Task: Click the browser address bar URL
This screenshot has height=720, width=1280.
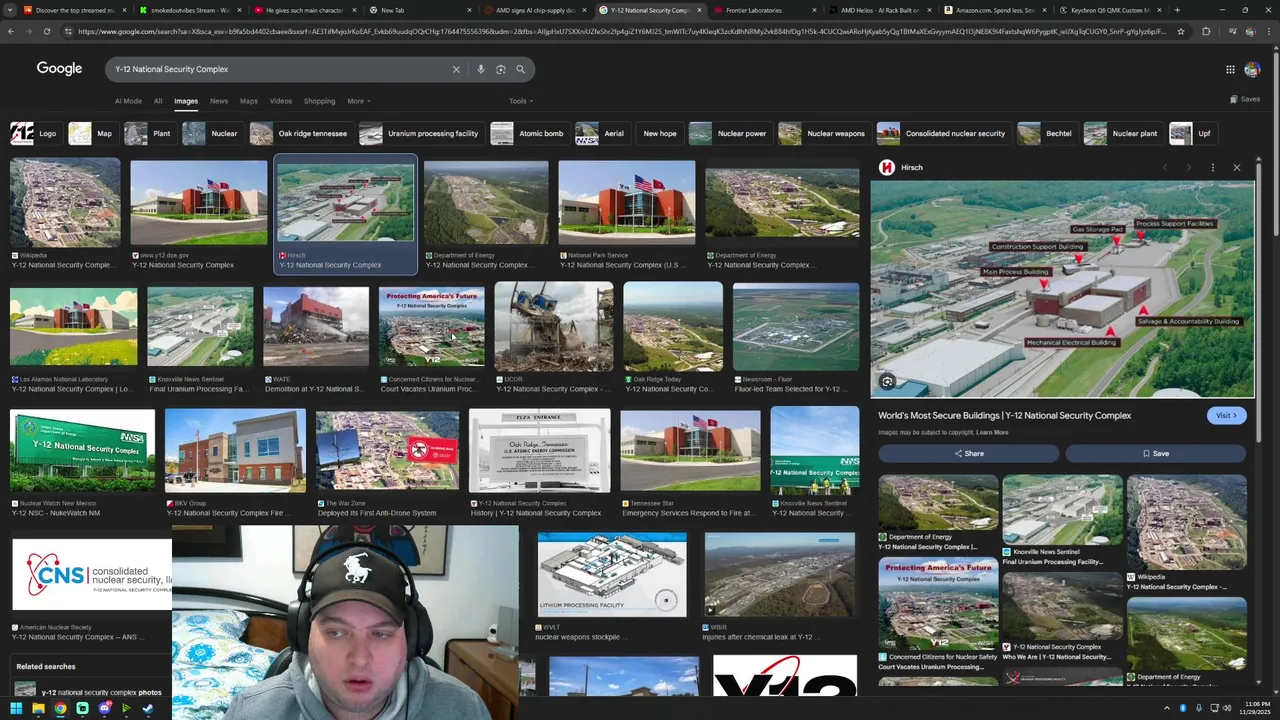Action: click(x=620, y=31)
